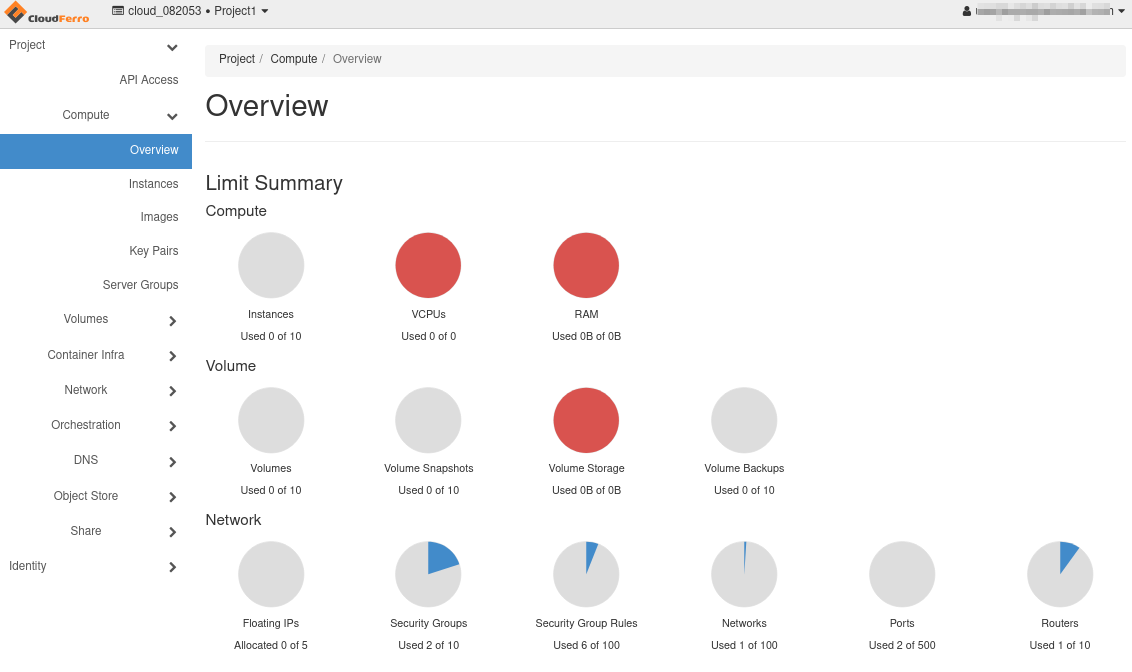The width and height of the screenshot is (1132, 672).
Task: Go to the Instances page
Action: click(153, 184)
